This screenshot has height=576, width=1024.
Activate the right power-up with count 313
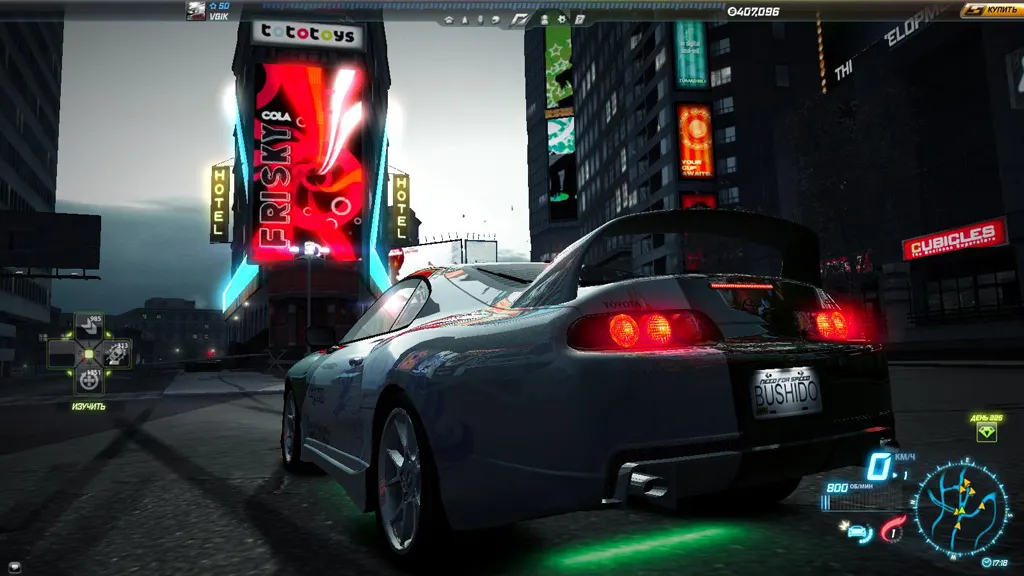[x=116, y=353]
